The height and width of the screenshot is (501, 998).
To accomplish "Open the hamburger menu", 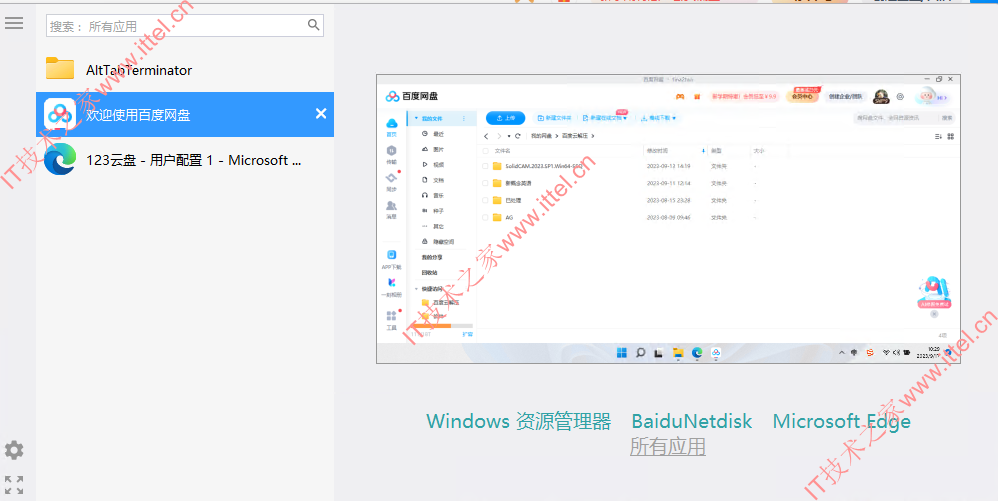I will tap(14, 24).
